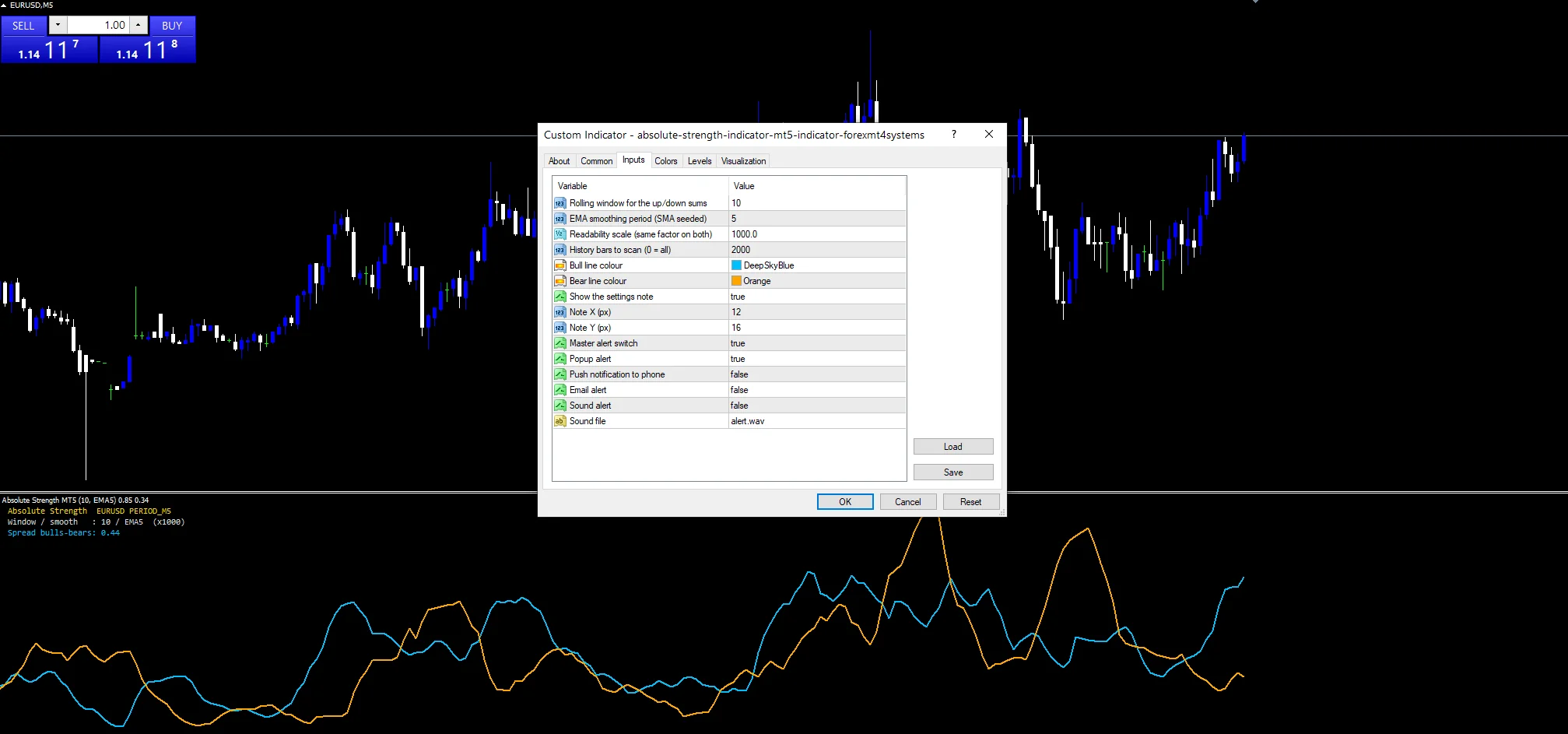Click the help question mark in dialog title

[953, 134]
